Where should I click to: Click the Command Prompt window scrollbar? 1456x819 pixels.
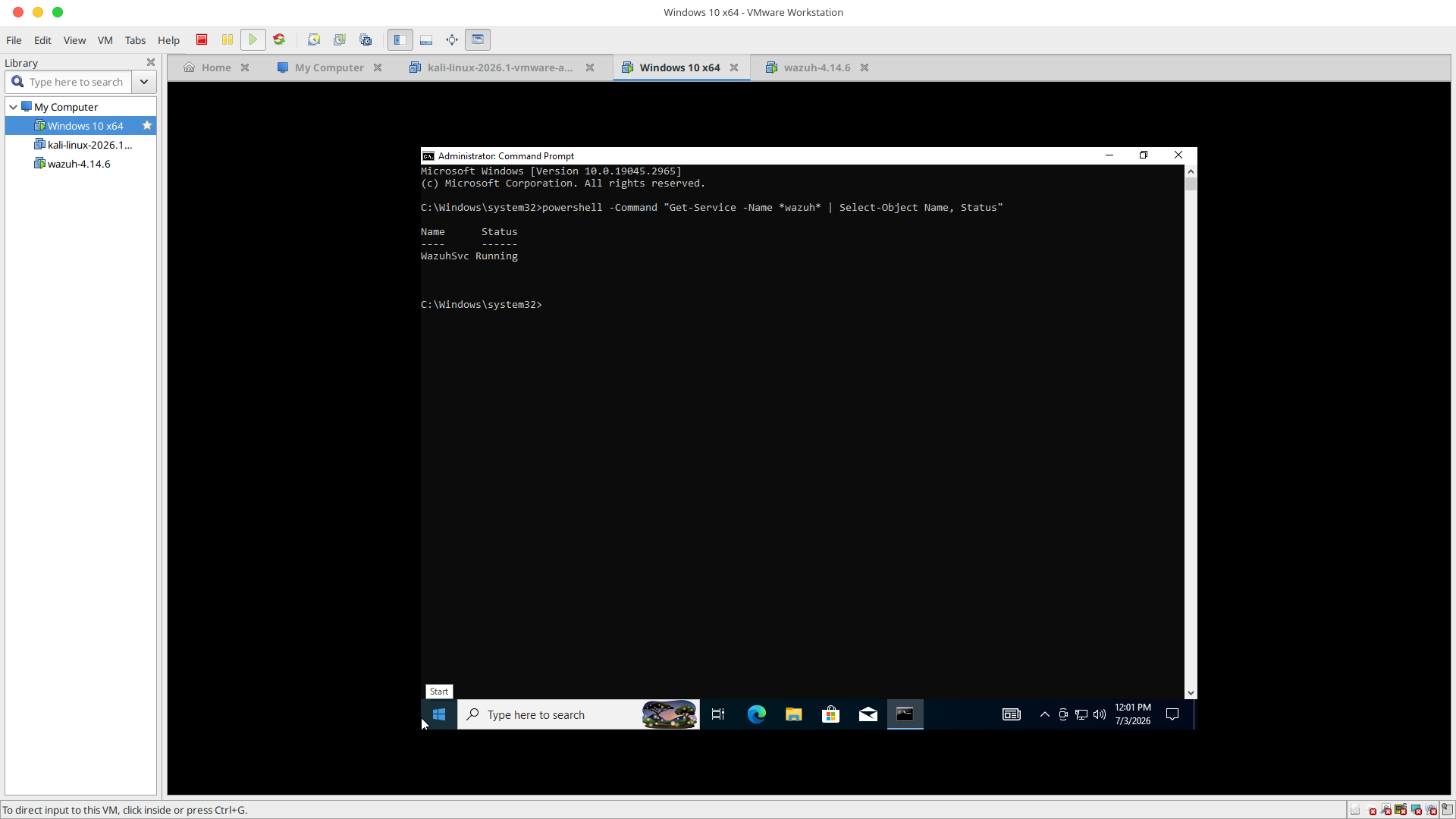click(x=1191, y=432)
